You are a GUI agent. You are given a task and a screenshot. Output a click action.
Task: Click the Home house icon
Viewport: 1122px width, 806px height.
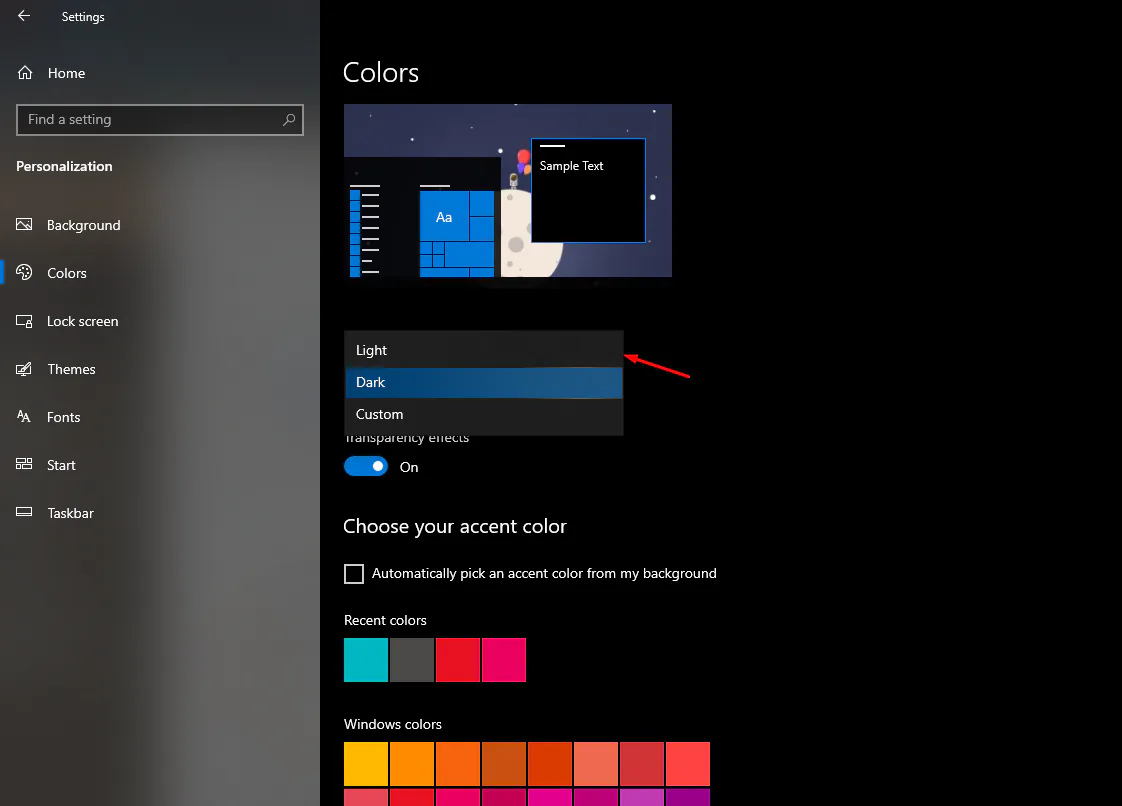point(25,72)
